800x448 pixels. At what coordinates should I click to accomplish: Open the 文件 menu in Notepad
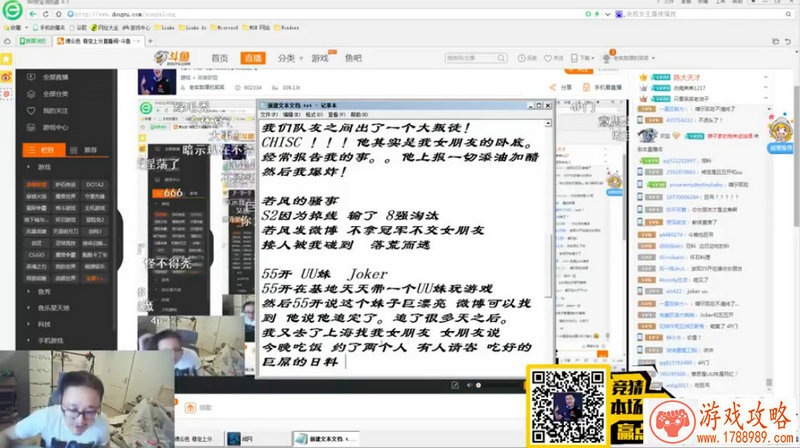[x=269, y=115]
